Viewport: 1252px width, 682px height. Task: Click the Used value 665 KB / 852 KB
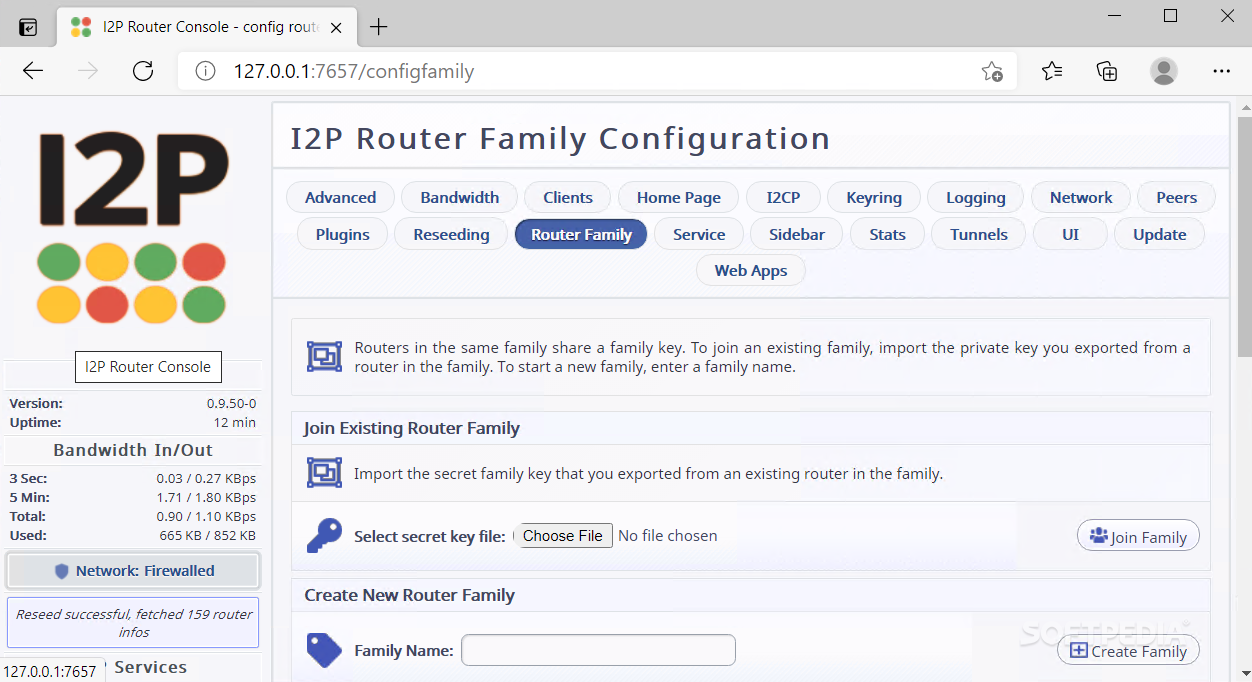208,535
